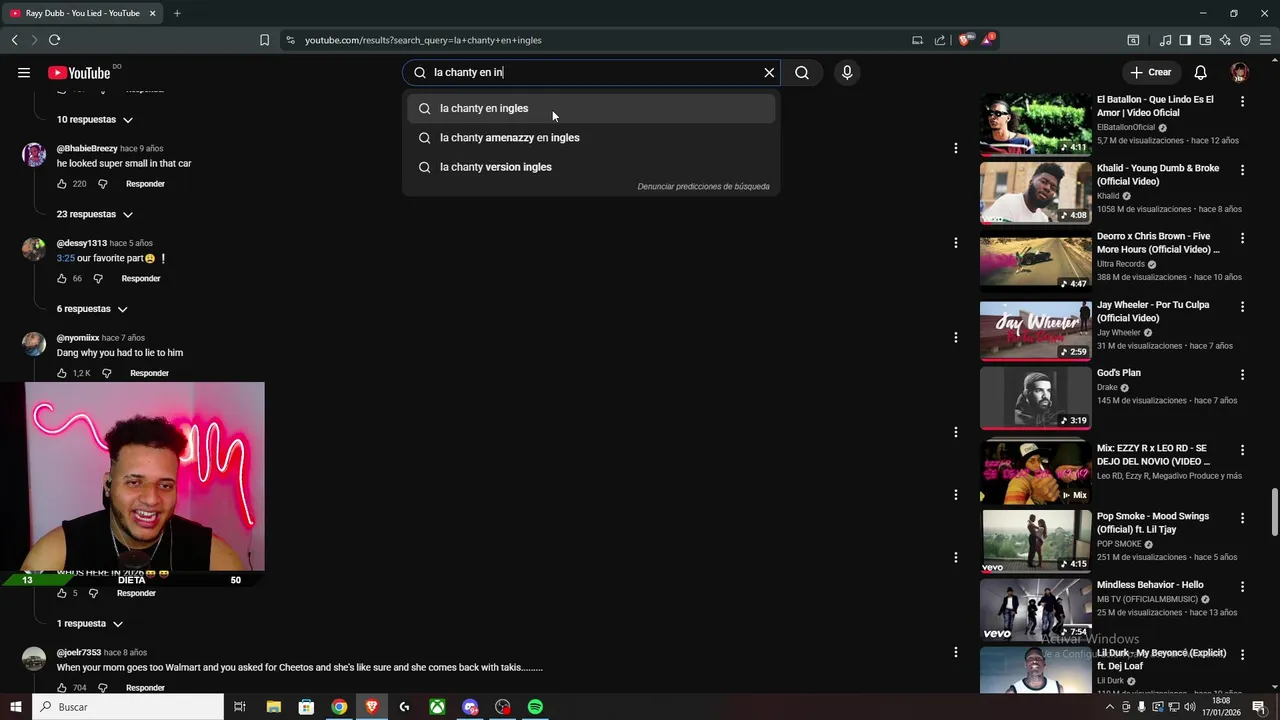Image resolution: width=1280 pixels, height=720 pixels.
Task: Select suggestion "la chanty en ingles"
Action: click(590, 108)
